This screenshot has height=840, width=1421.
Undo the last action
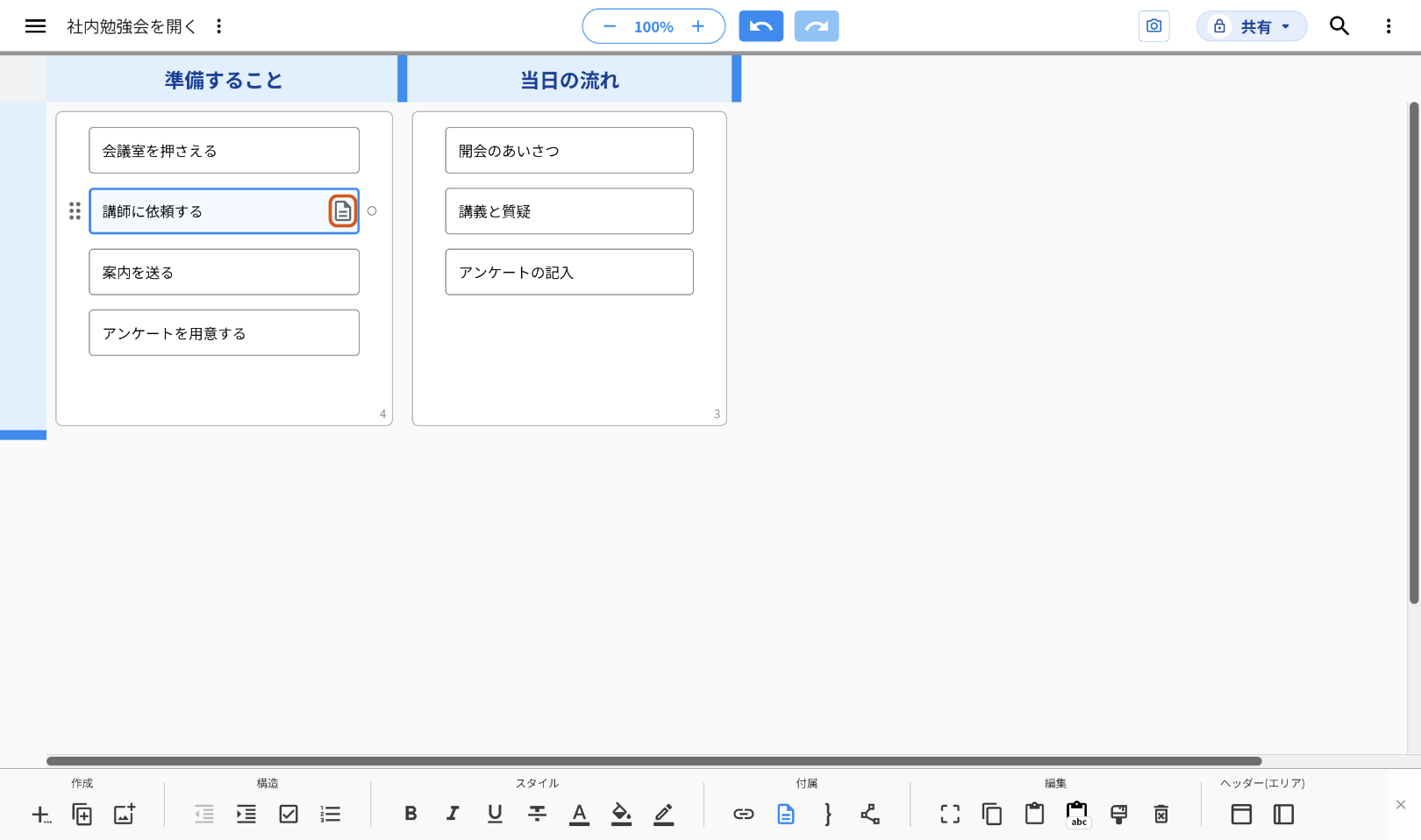coord(761,26)
